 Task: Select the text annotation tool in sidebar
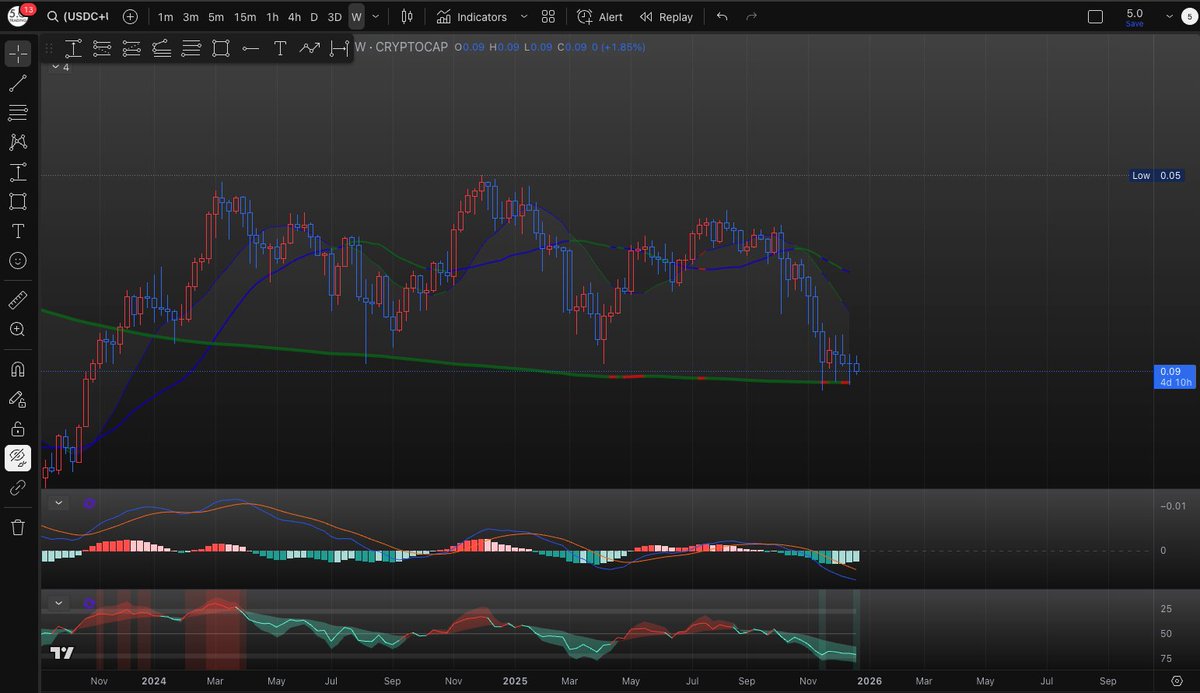point(18,230)
